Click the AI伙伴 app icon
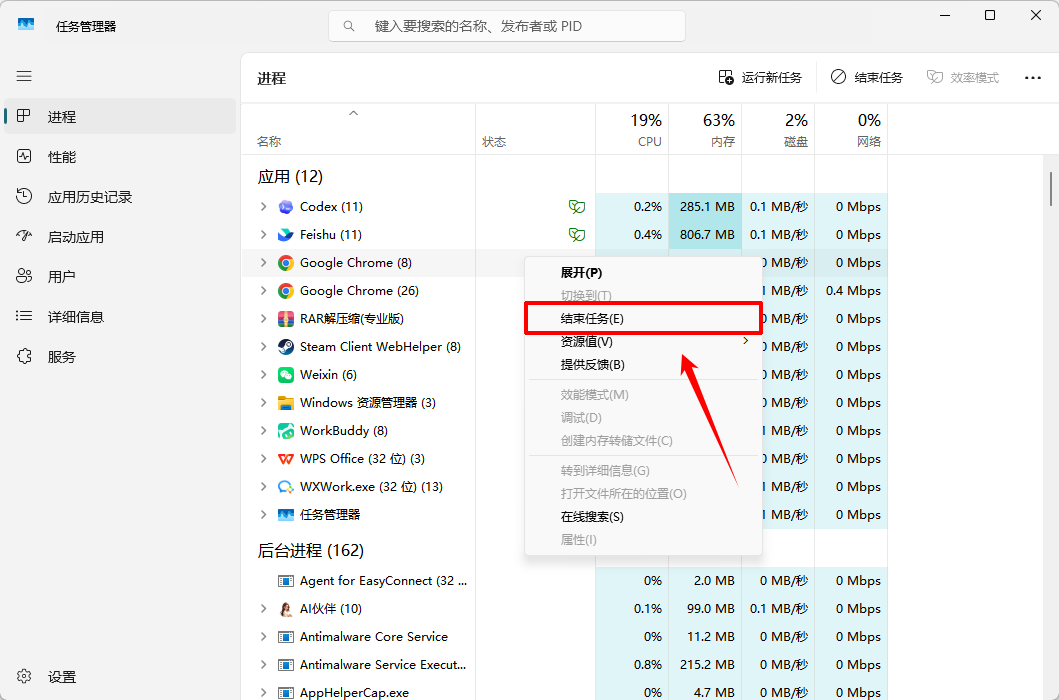 coord(286,609)
